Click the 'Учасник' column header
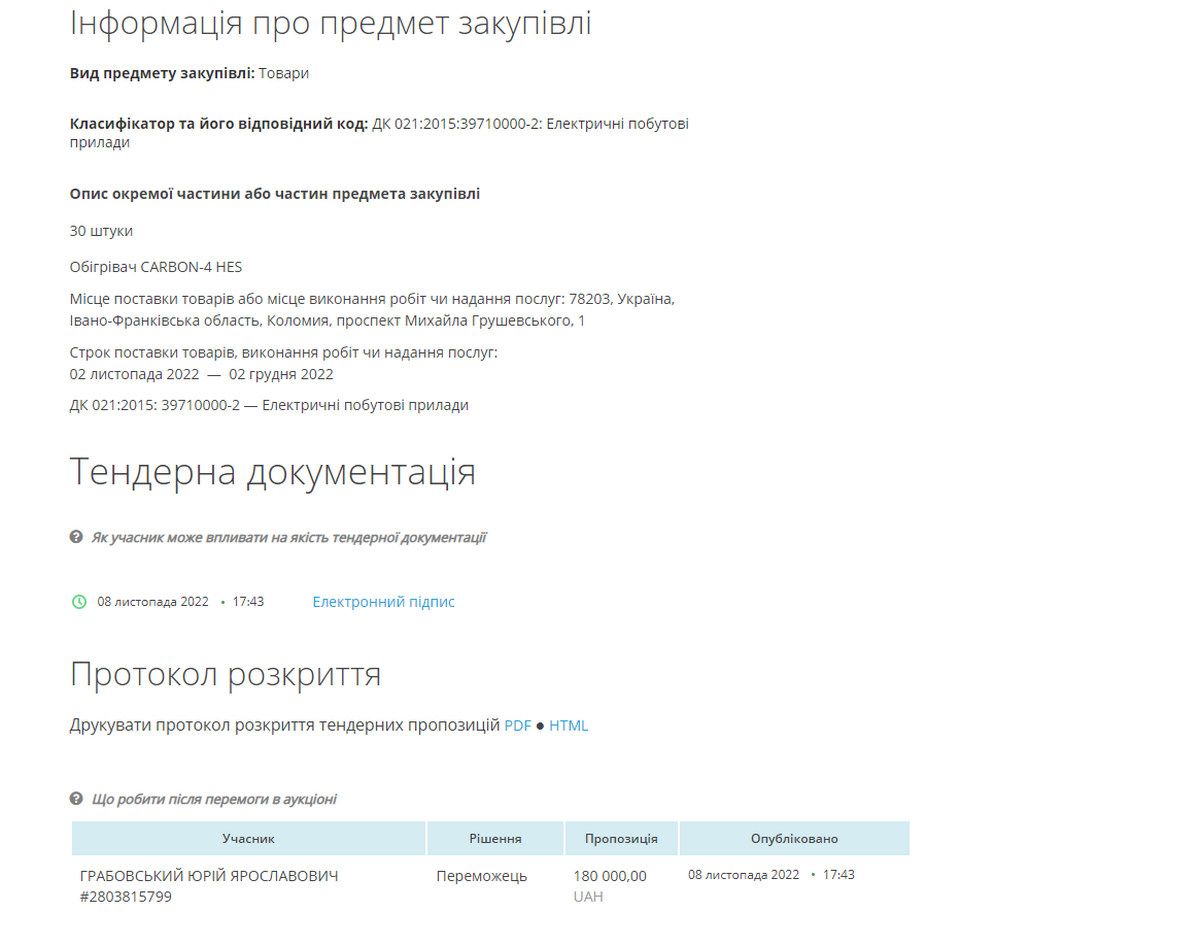Viewport: 1200px width, 945px height. [248, 839]
